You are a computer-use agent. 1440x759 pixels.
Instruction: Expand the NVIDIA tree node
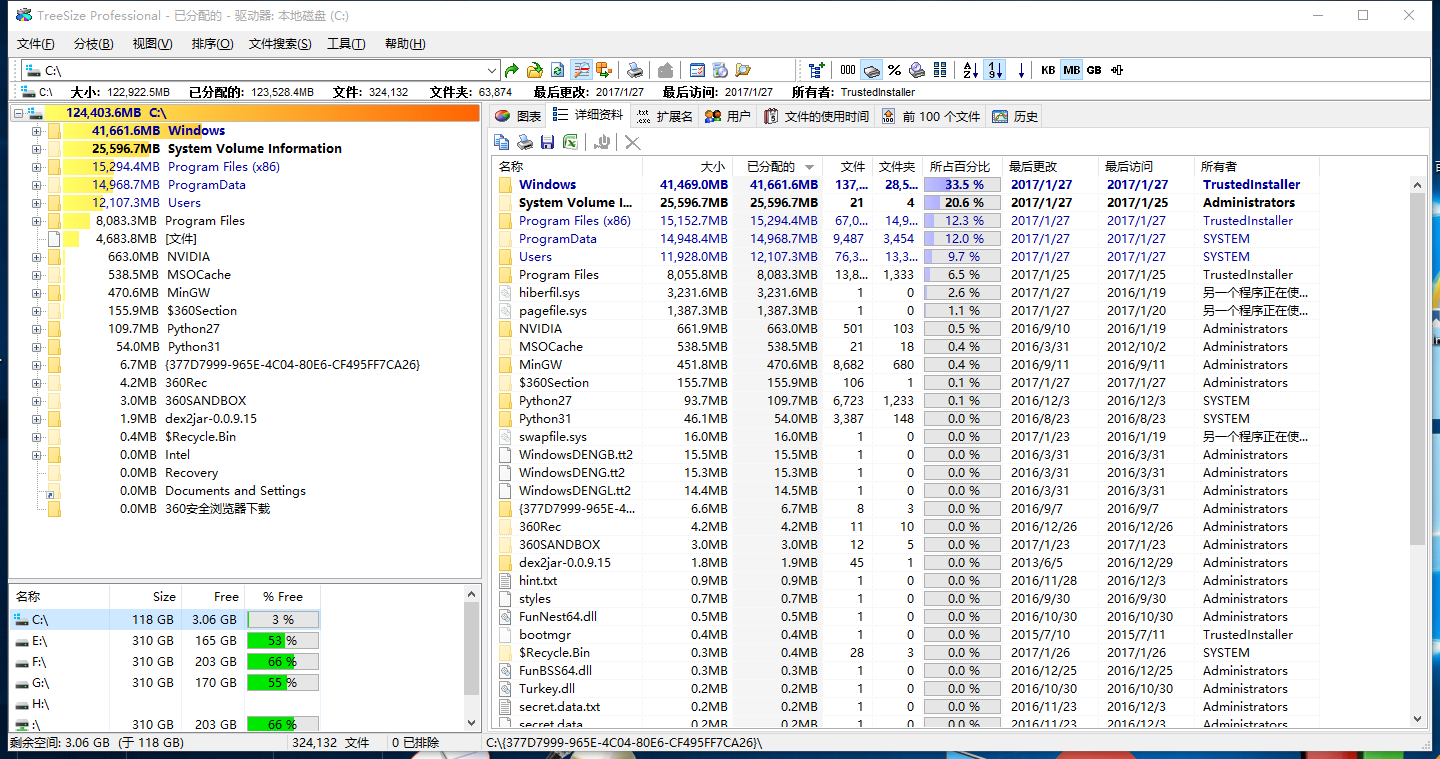click(x=37, y=257)
